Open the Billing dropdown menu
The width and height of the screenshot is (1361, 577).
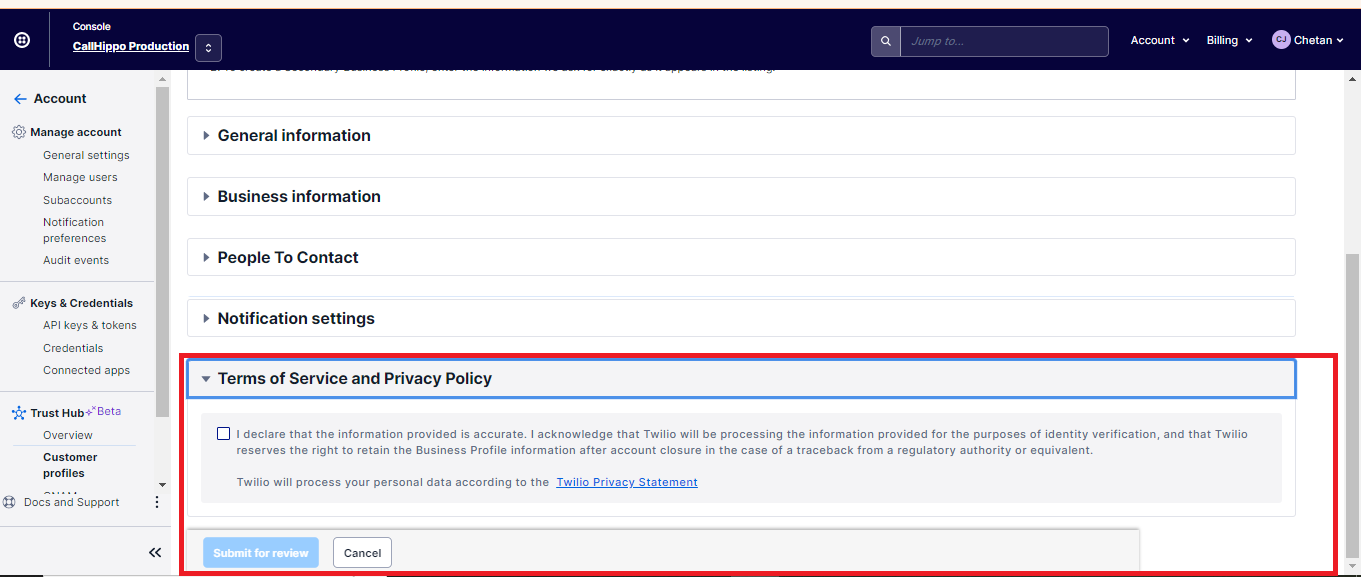tap(1229, 41)
